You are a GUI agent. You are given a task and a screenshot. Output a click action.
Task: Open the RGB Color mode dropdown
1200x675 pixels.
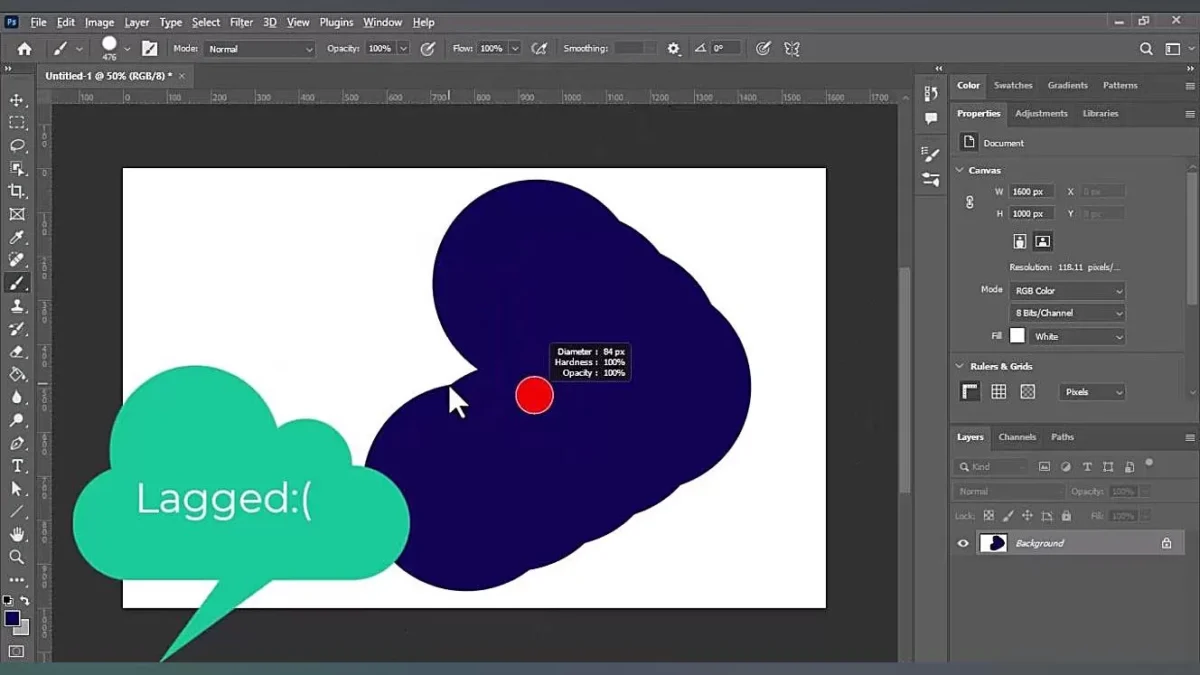[1067, 291]
